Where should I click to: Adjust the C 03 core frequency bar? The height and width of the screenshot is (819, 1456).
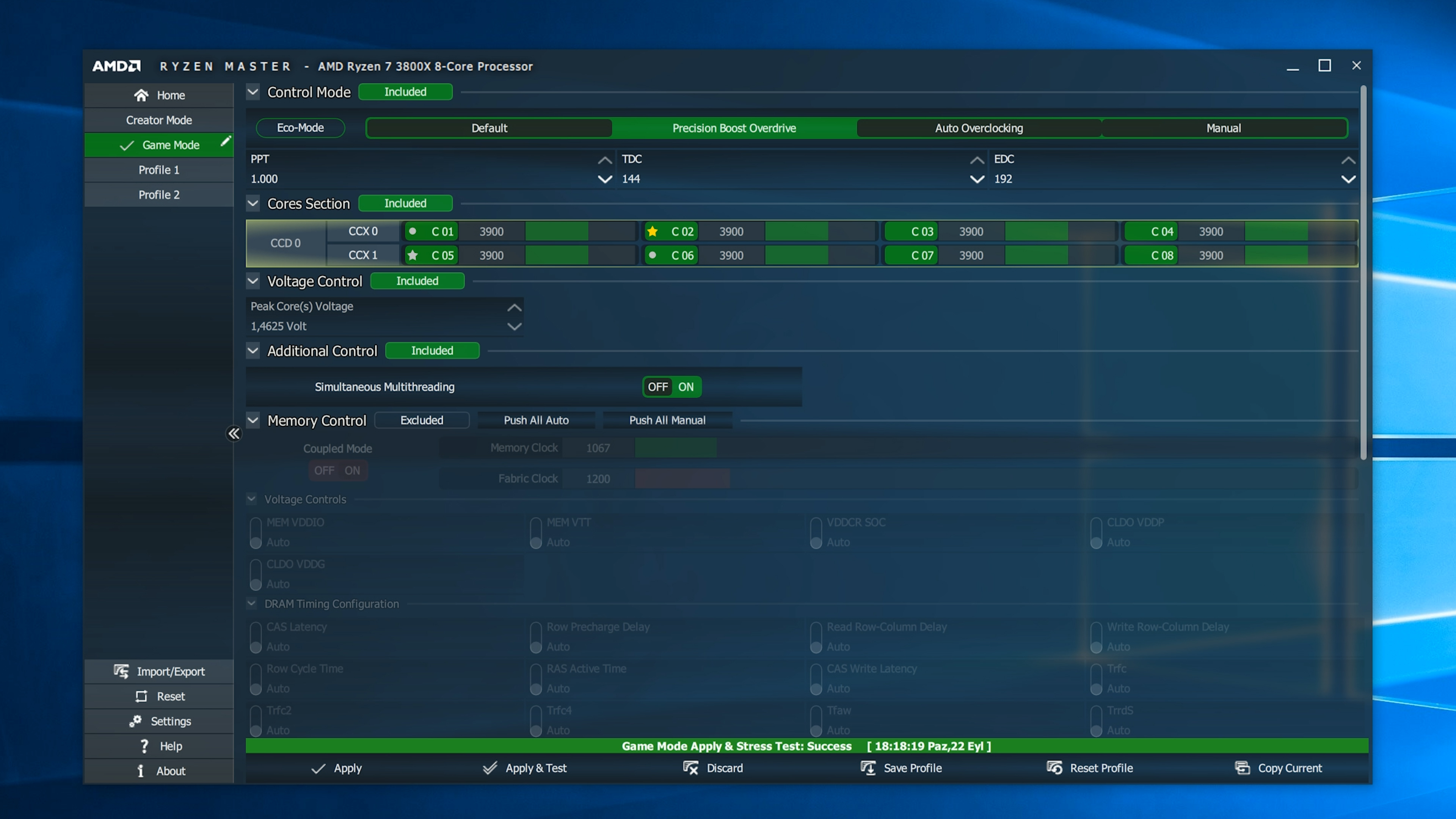click(x=1060, y=231)
